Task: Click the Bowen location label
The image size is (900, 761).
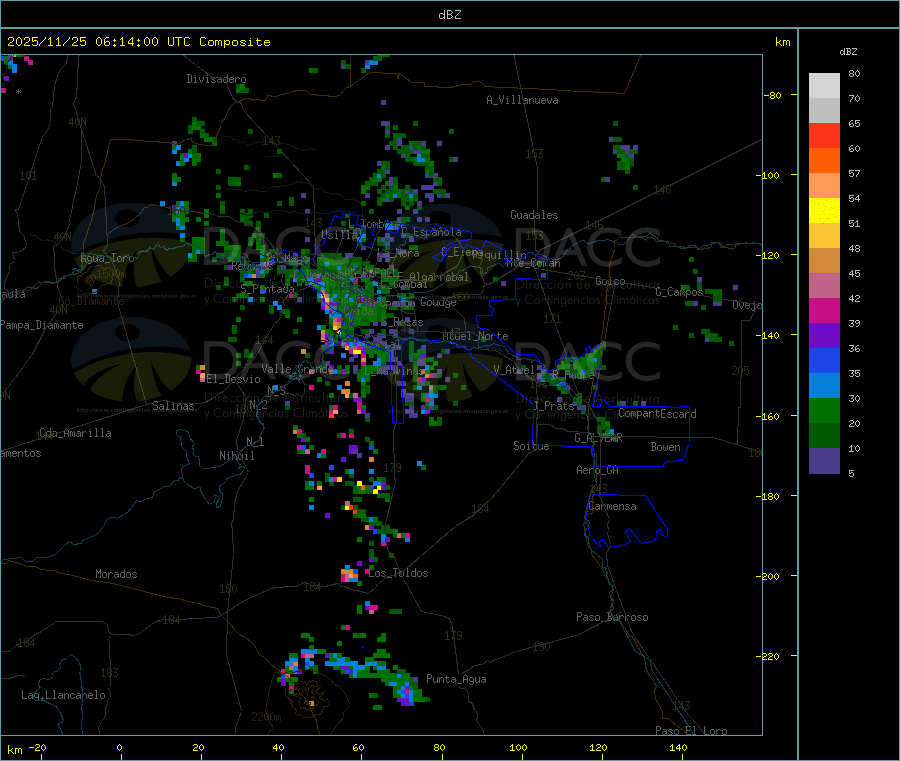Action: [x=666, y=447]
